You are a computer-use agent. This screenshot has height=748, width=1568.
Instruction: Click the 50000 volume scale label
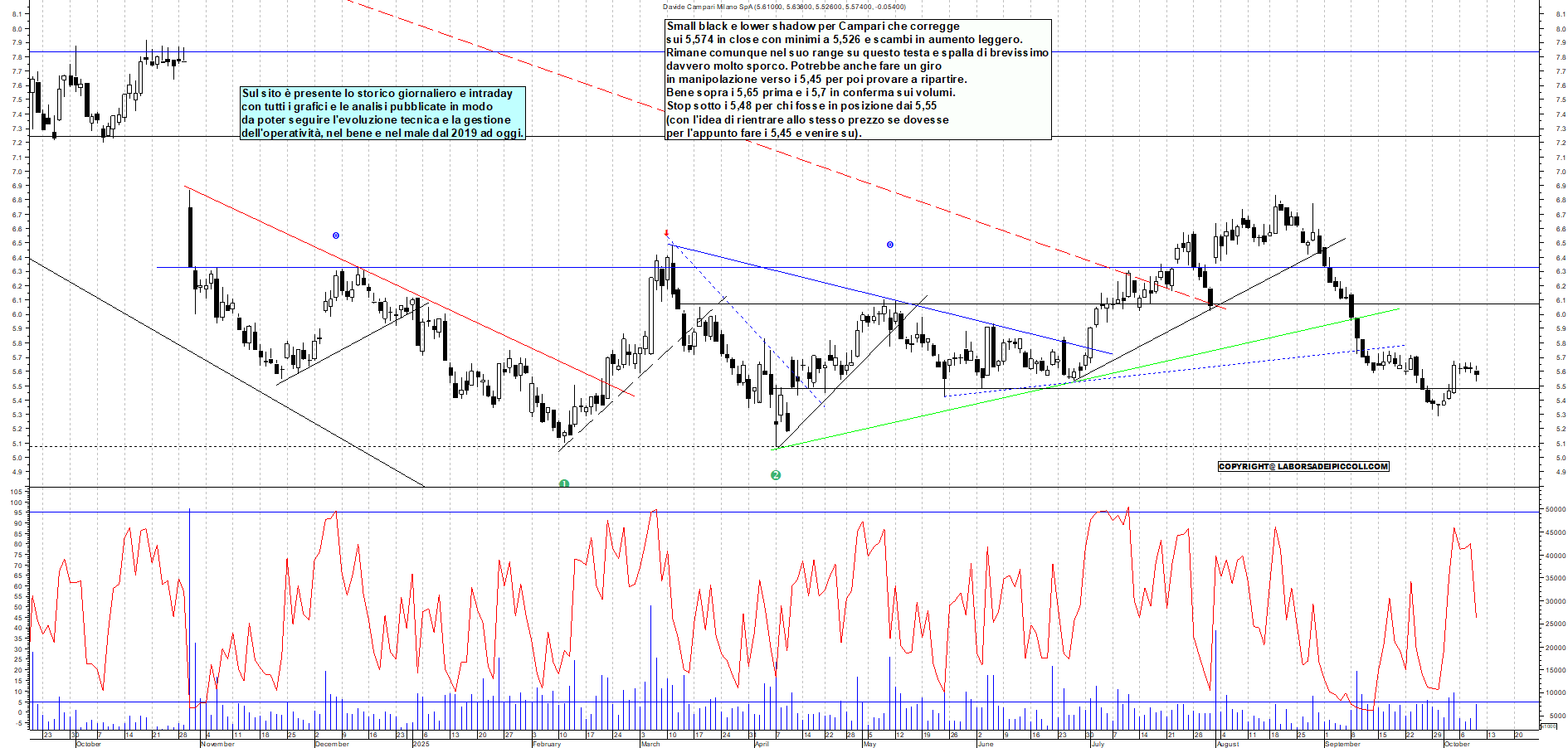coord(1553,510)
